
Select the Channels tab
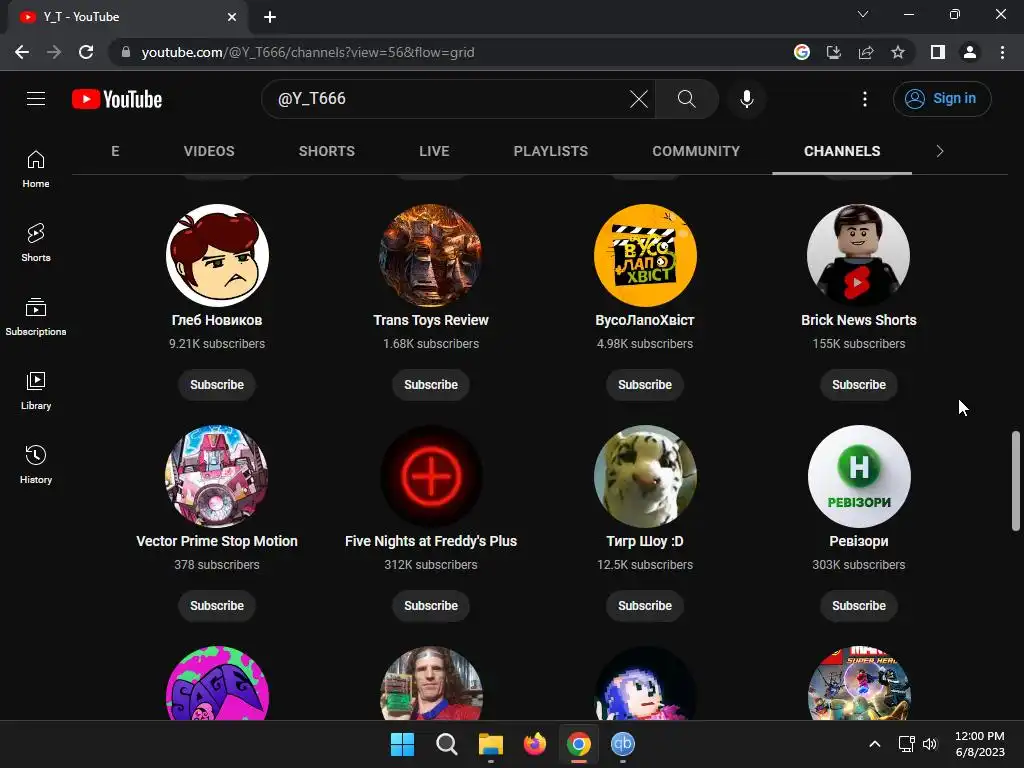[842, 151]
